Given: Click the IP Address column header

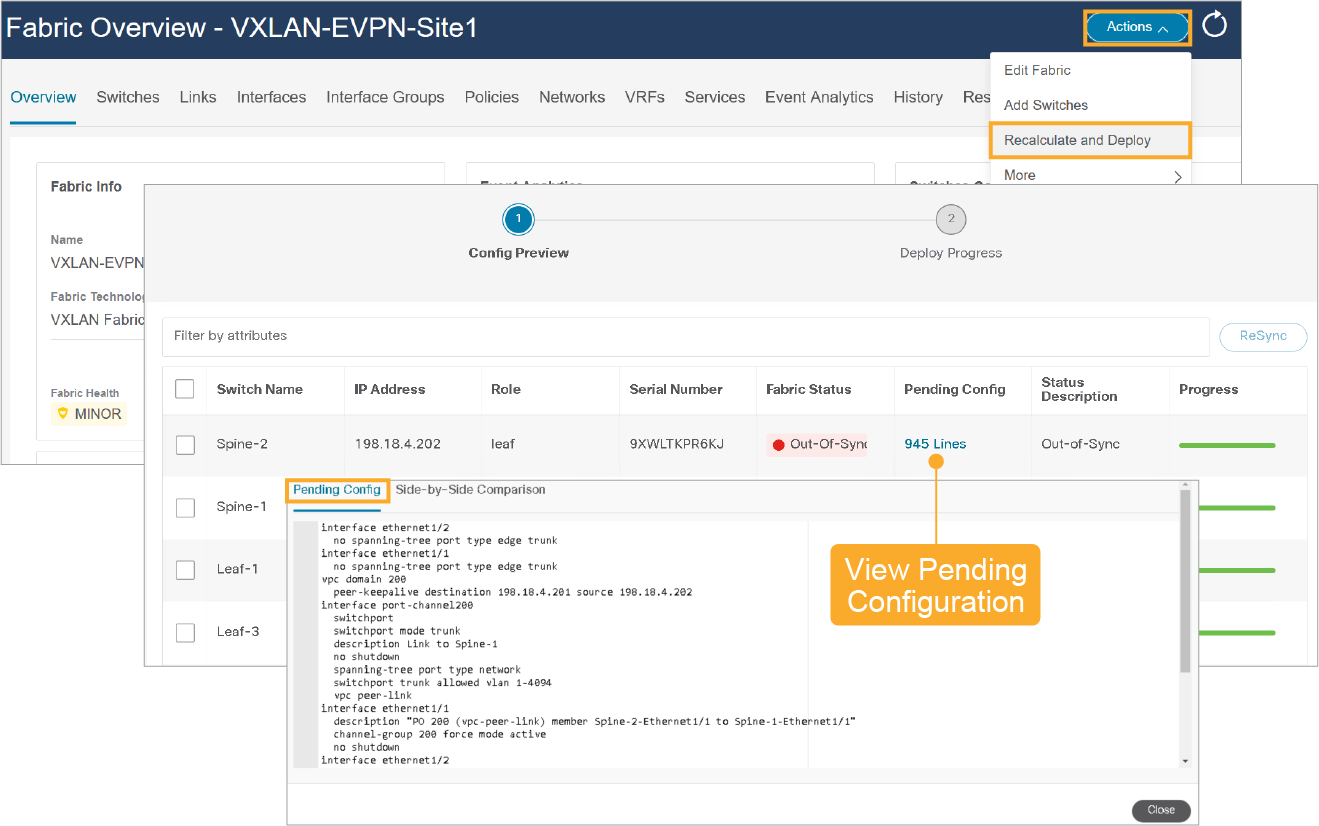Looking at the screenshot, I should pyautogui.click(x=389, y=389).
